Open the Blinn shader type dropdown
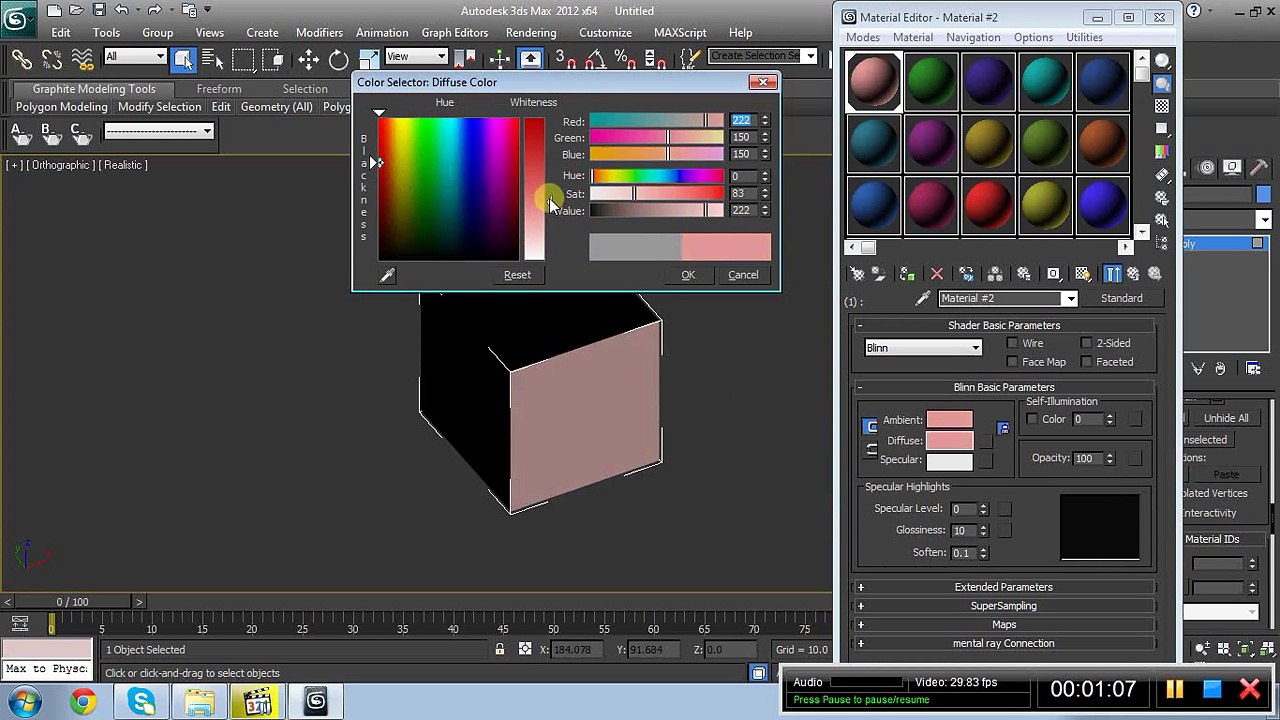This screenshot has width=1280, height=720. tap(923, 348)
